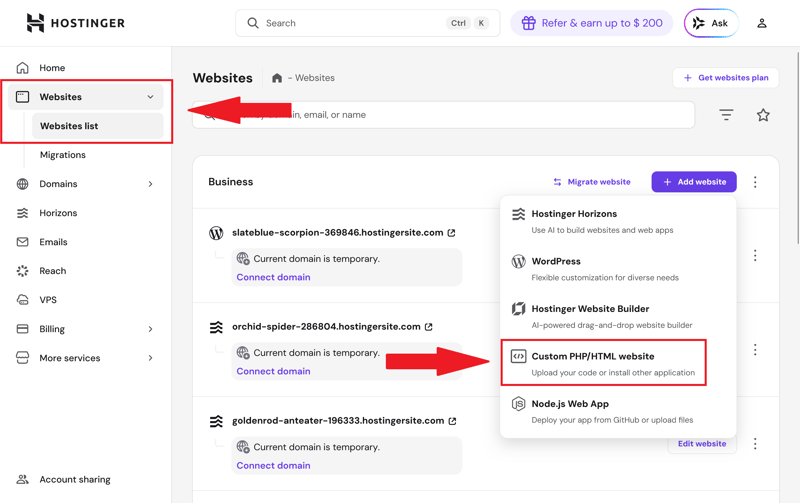This screenshot has width=800, height=503.
Task: Click the star favorites icon
Action: pyautogui.click(x=763, y=115)
